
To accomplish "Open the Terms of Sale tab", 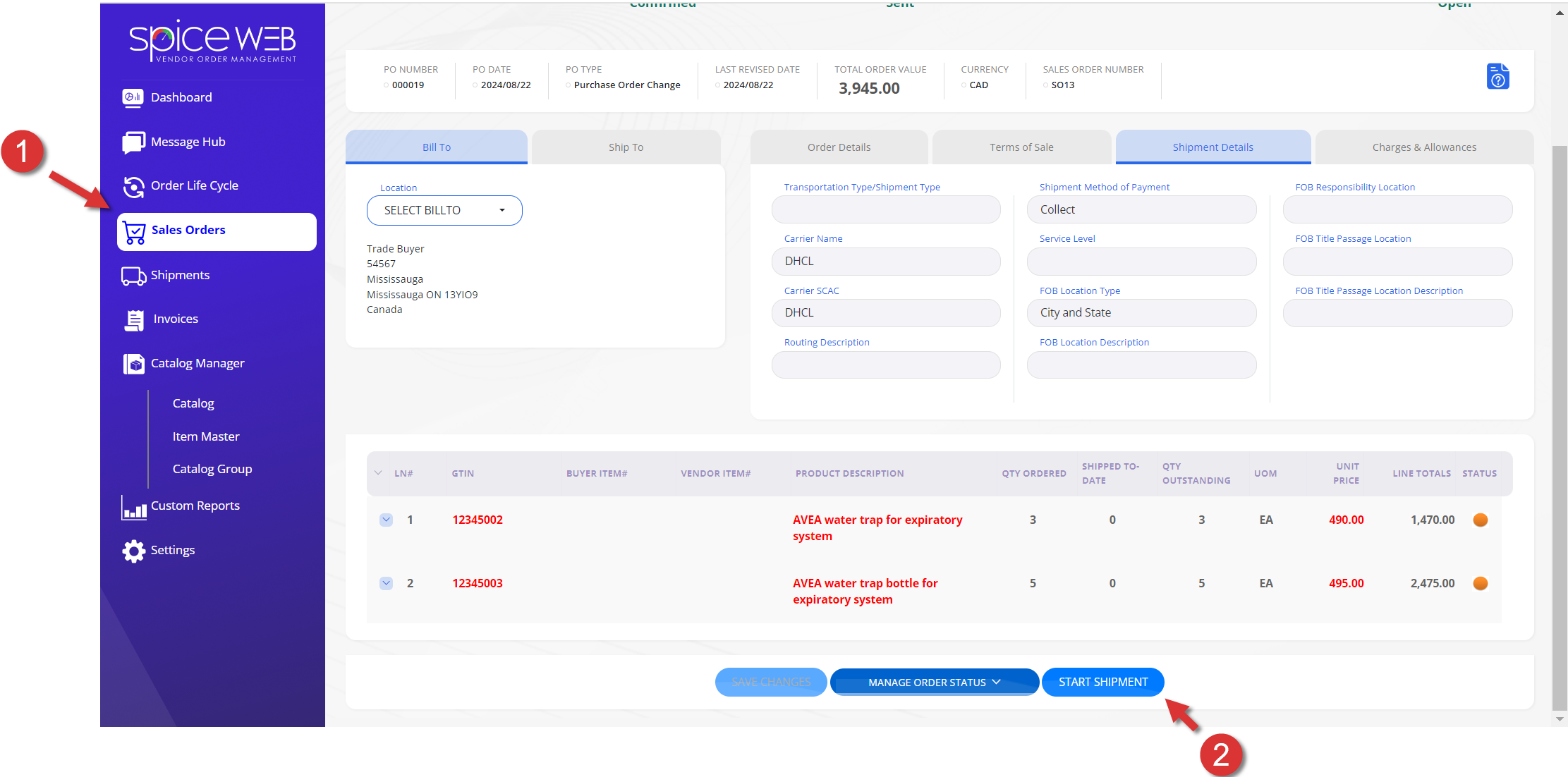I will coord(1021,147).
